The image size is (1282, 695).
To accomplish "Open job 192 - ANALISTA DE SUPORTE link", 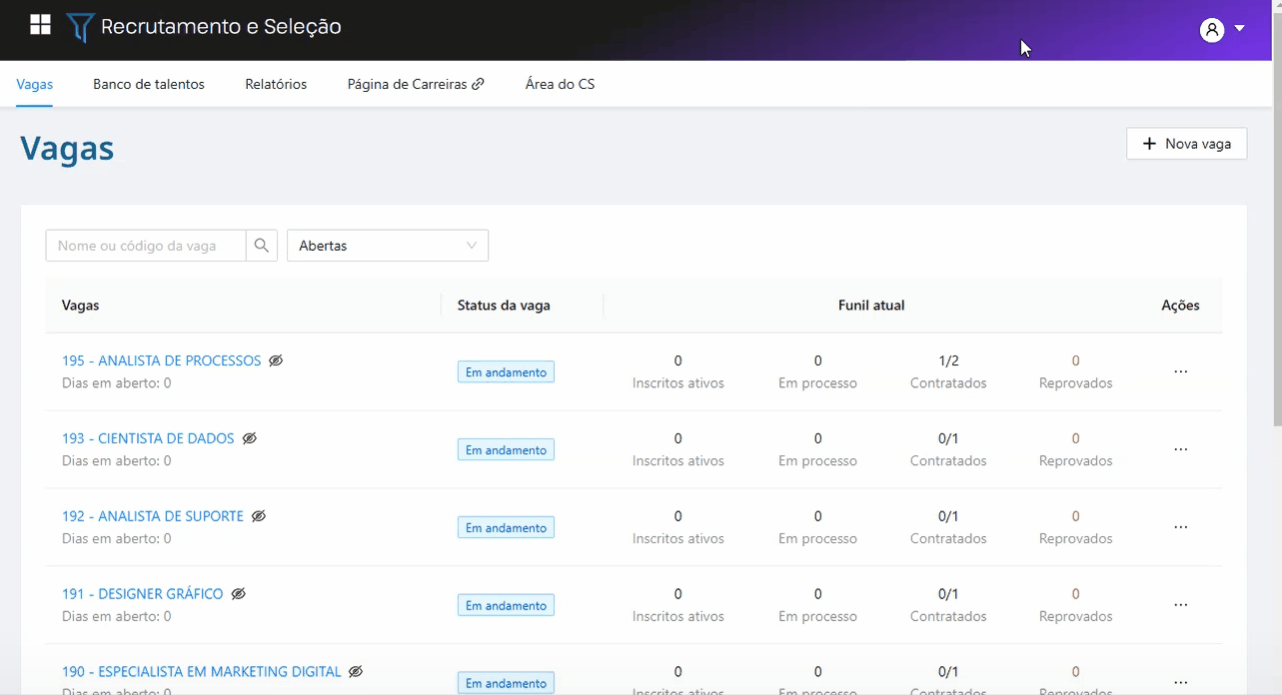I will tap(153, 516).
